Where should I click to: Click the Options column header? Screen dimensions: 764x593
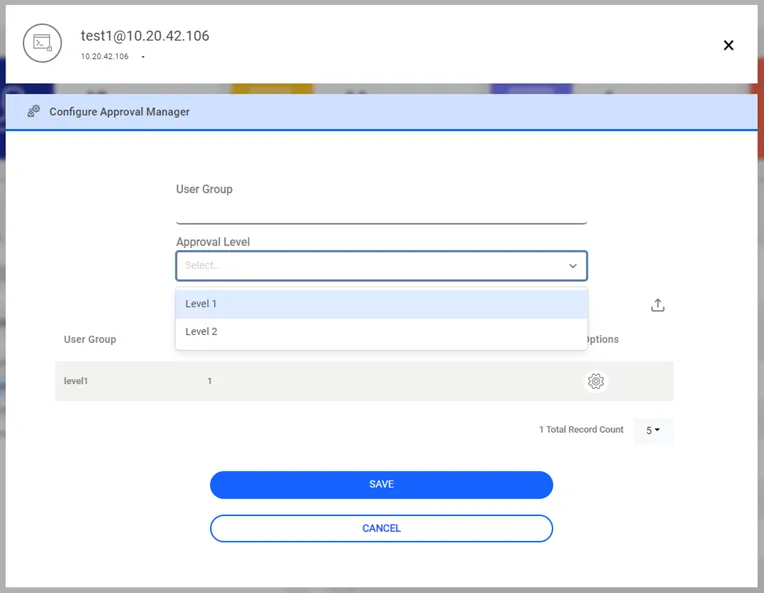(x=603, y=339)
